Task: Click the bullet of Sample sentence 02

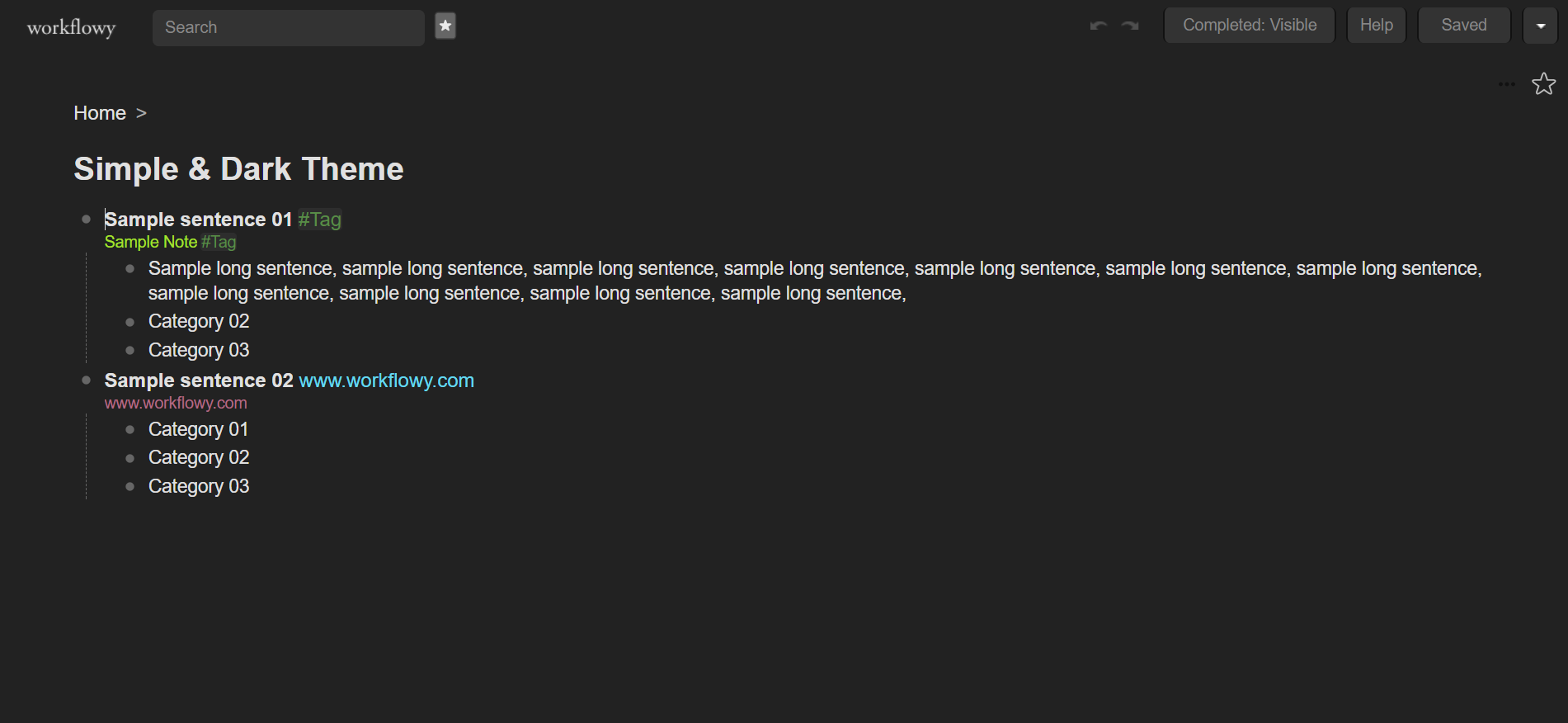Action: point(86,380)
